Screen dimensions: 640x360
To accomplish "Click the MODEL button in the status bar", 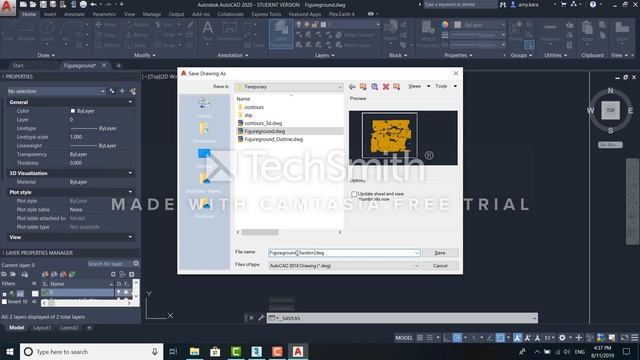I will pyautogui.click(x=404, y=338).
